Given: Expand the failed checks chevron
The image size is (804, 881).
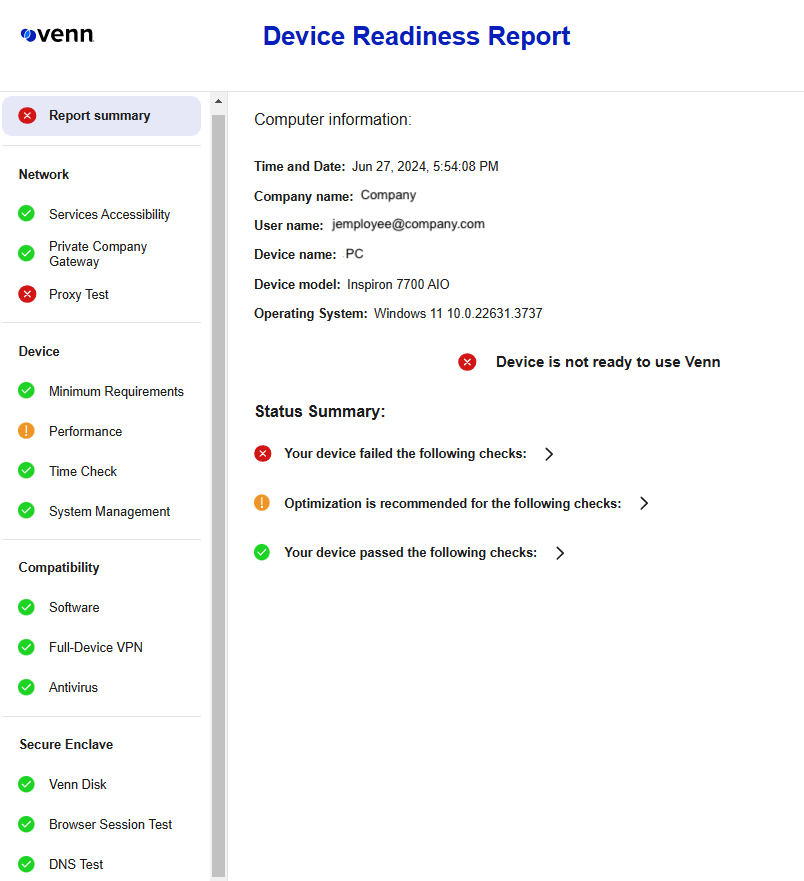Looking at the screenshot, I should pyautogui.click(x=549, y=454).
